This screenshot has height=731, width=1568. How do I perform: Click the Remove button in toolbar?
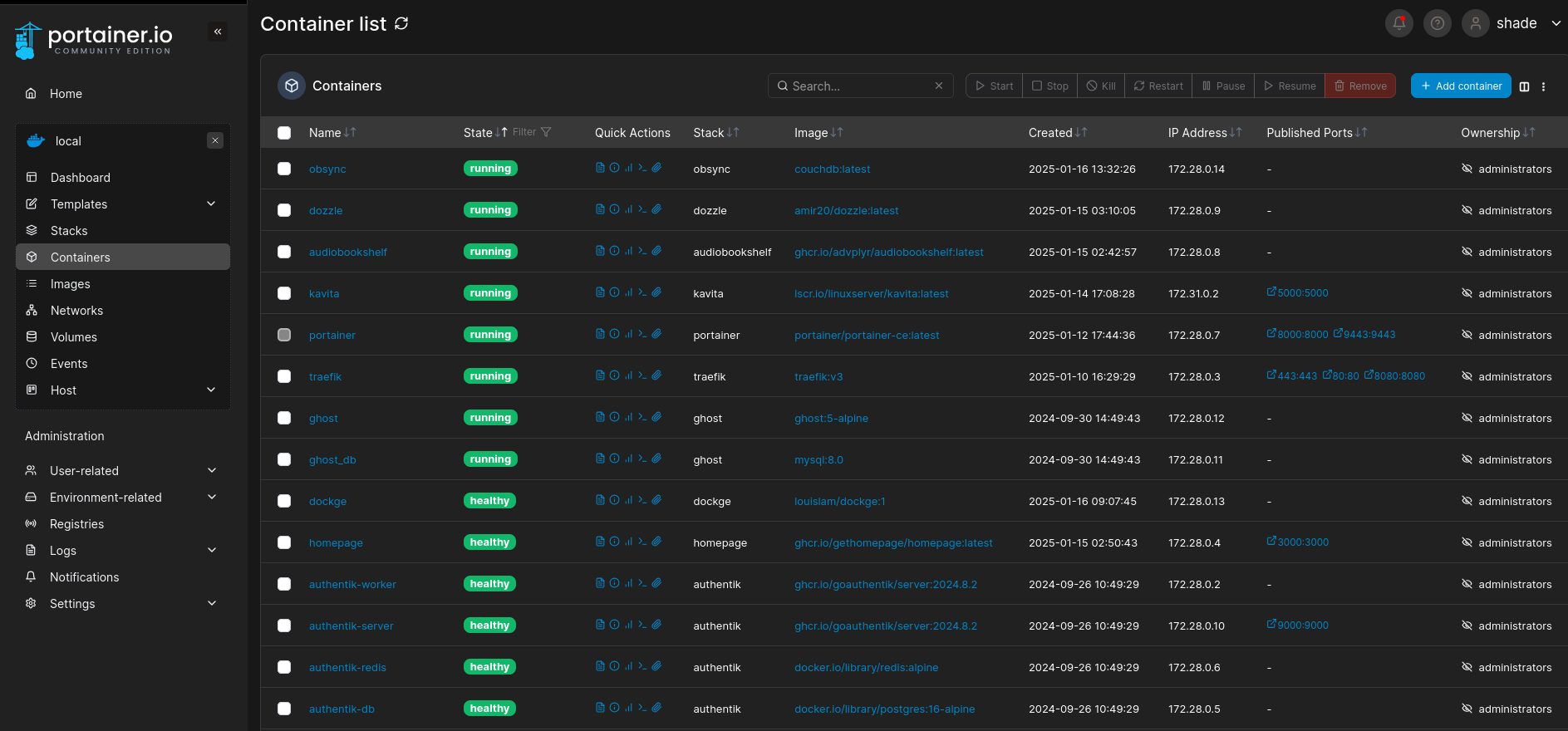tap(1360, 86)
